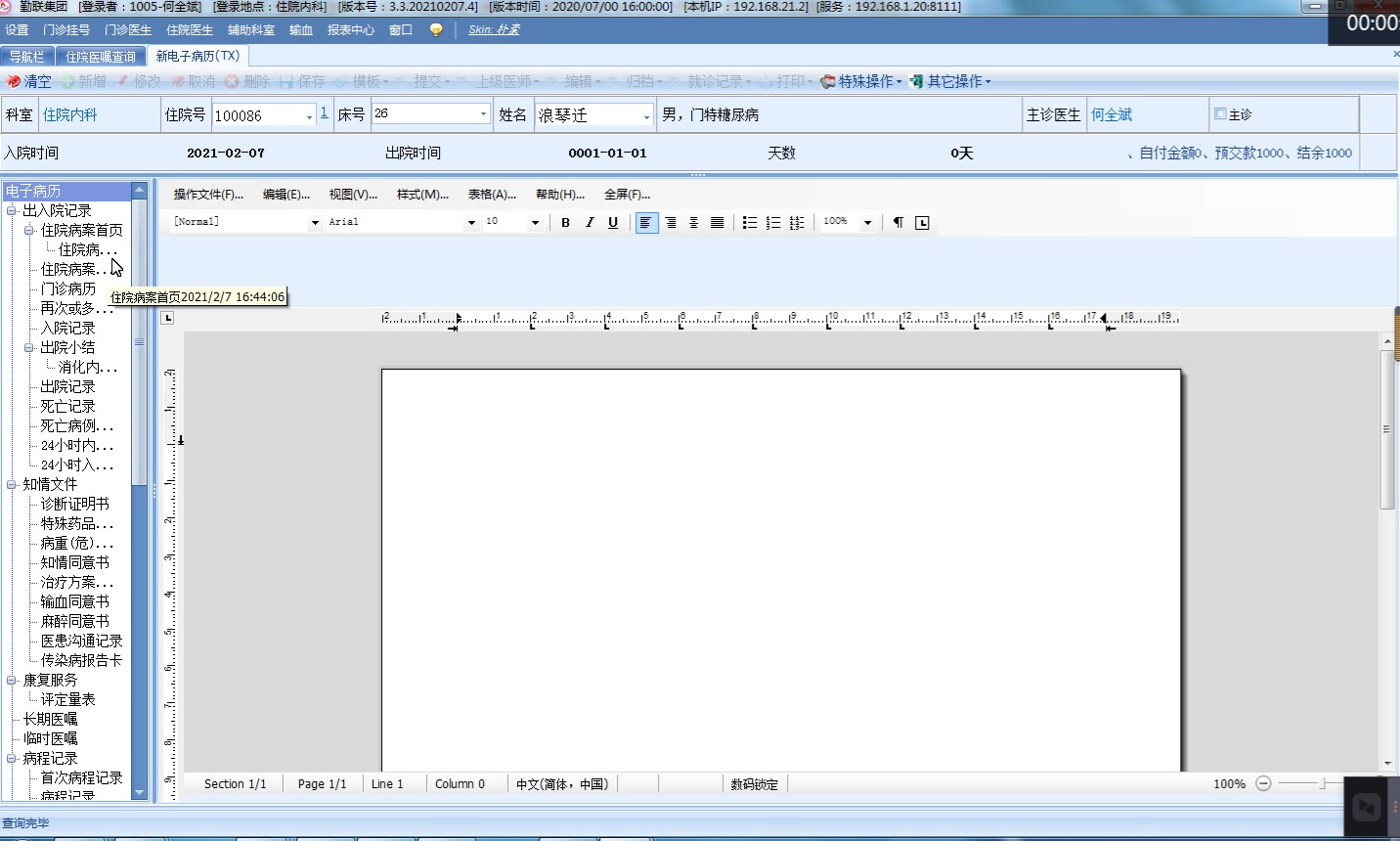Viewport: 1400px width, 841px height.
Task: Open the 住院号 dropdown arrow
Action: [309, 116]
